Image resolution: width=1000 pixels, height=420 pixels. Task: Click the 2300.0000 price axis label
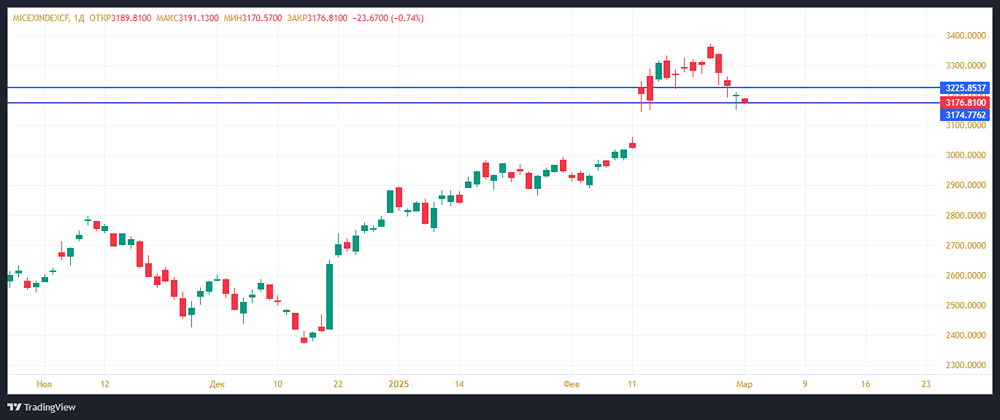coord(965,365)
